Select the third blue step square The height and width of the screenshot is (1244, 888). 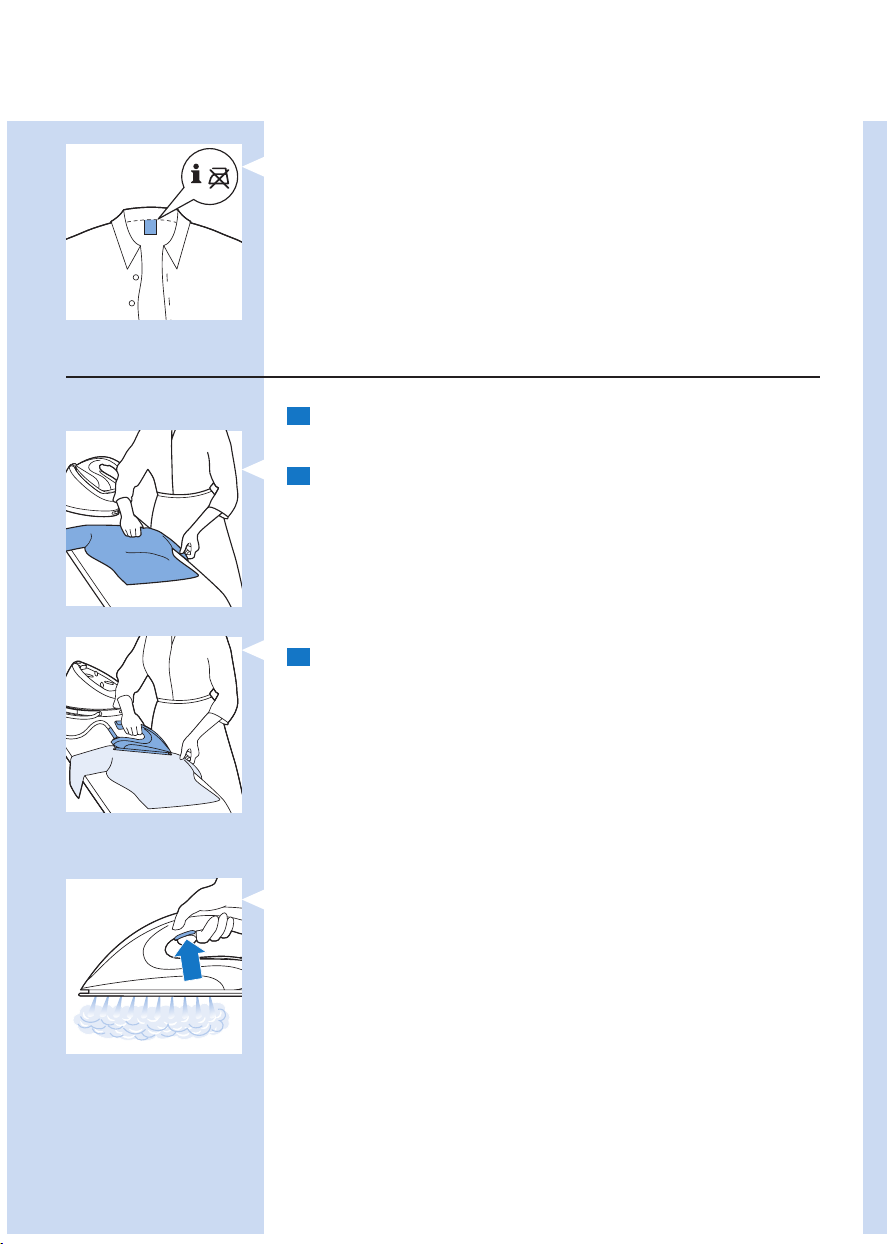[x=295, y=657]
